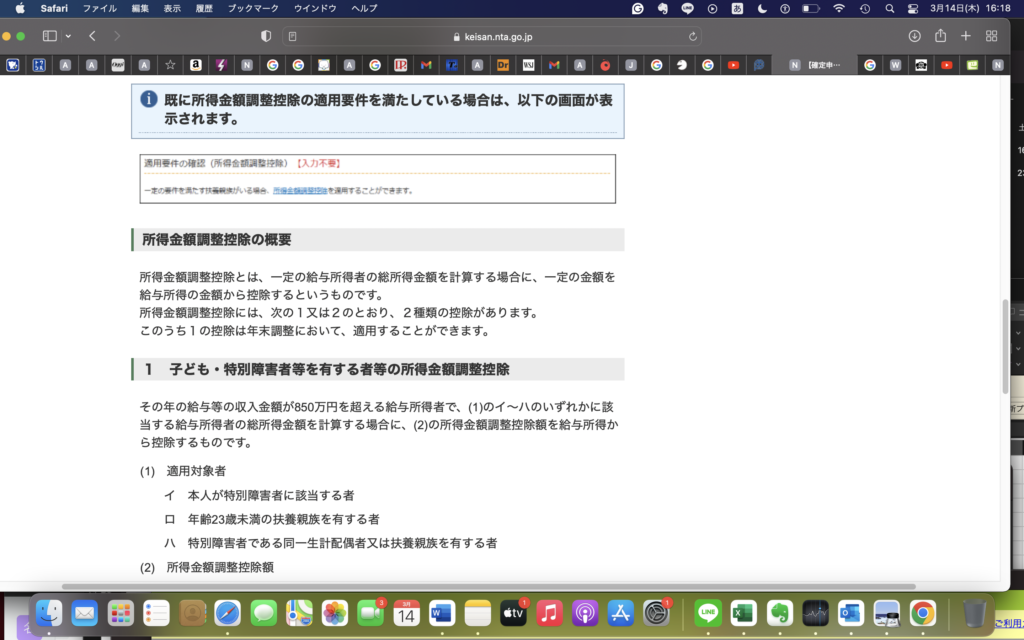This screenshot has height=640, width=1024.
Task: Open the Share sheet icon in Safari
Action: [940, 33]
